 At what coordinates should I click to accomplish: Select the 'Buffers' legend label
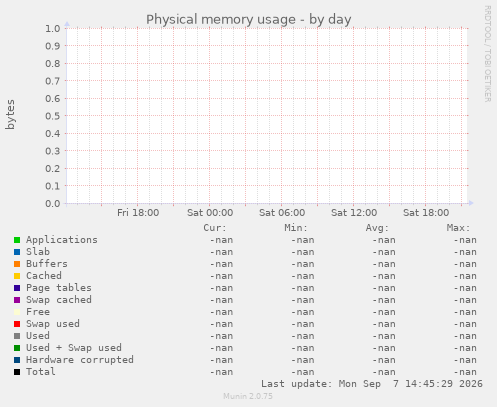pyautogui.click(x=47, y=264)
